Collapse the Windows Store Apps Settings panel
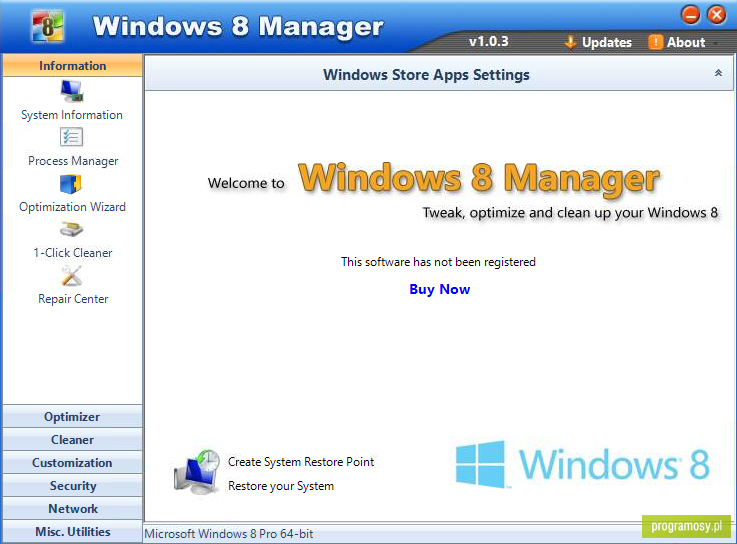This screenshot has height=544, width=737. (718, 73)
